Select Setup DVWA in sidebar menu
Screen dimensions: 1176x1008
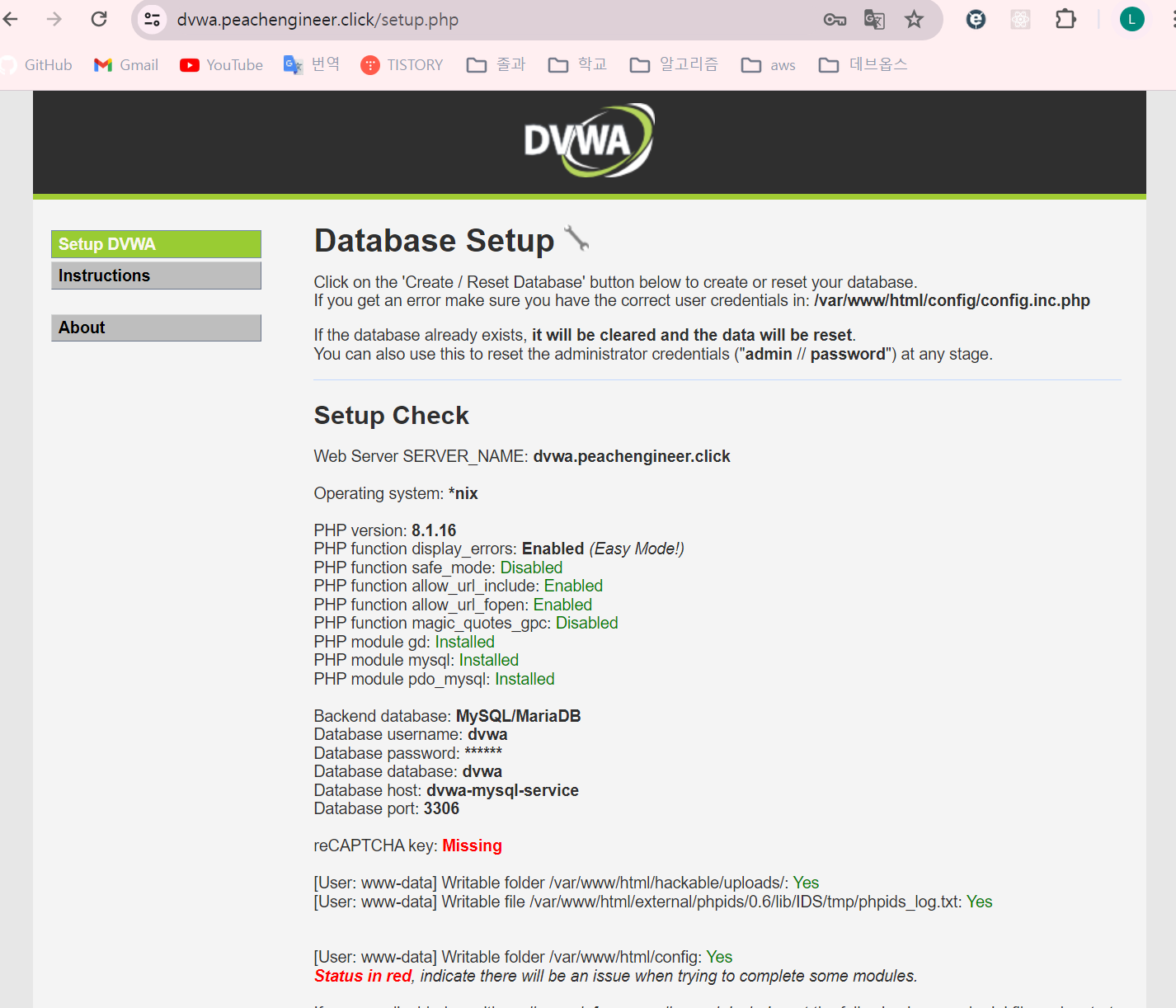pos(156,244)
